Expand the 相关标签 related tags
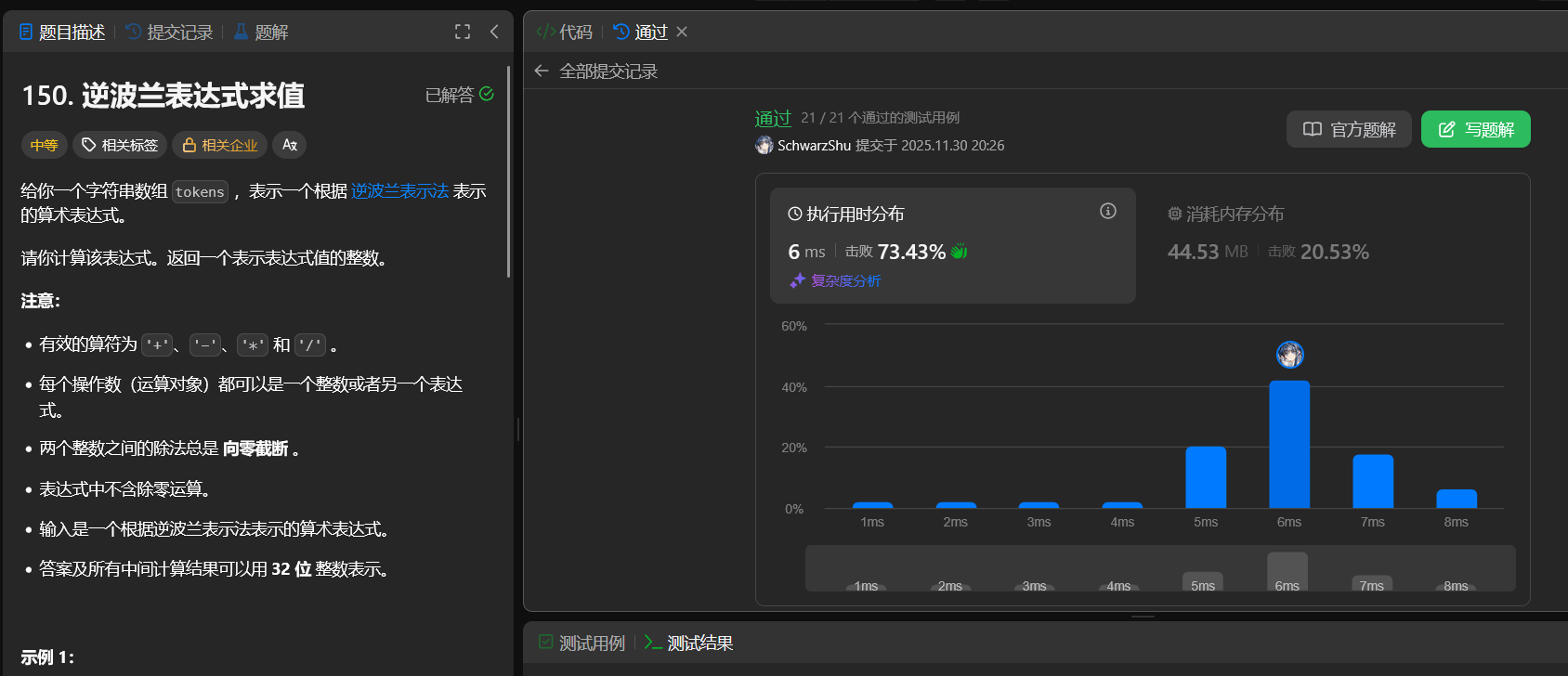The image size is (1568, 676). (120, 145)
